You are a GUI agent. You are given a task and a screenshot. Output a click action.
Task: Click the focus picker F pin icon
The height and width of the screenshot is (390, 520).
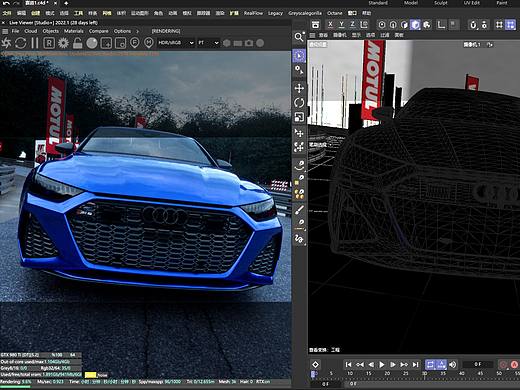(x=135, y=43)
